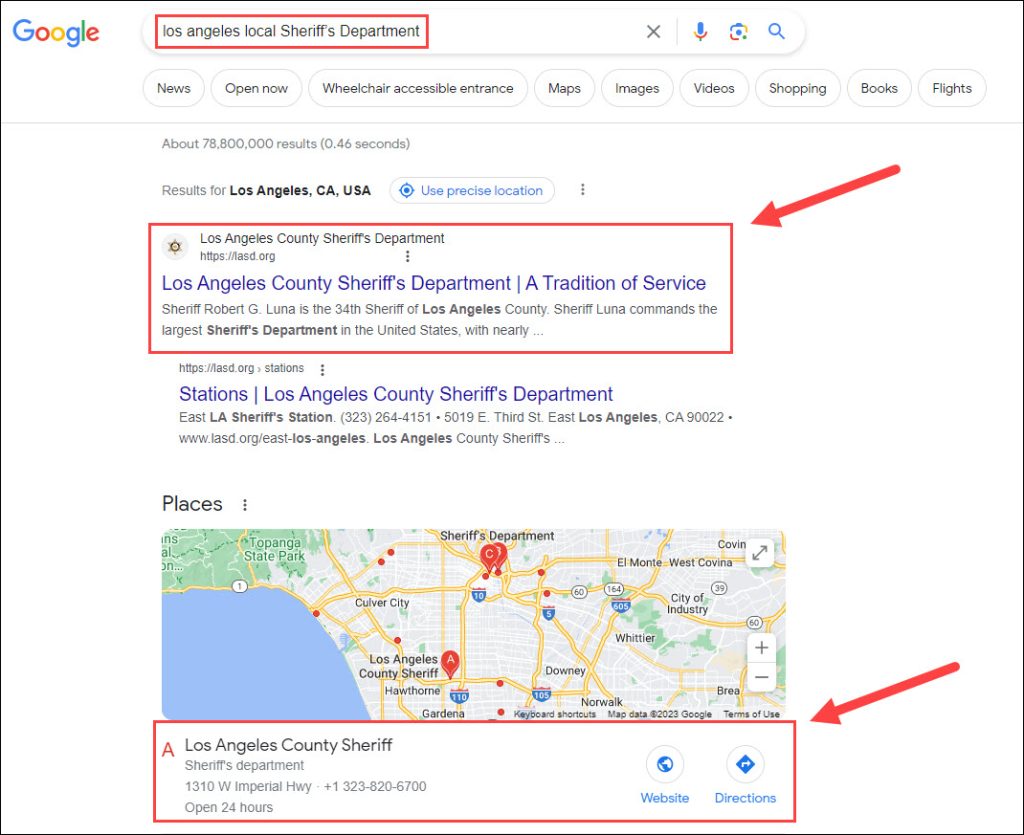Open more options for lasd.org result
The width and height of the screenshot is (1024, 835).
pos(408,257)
